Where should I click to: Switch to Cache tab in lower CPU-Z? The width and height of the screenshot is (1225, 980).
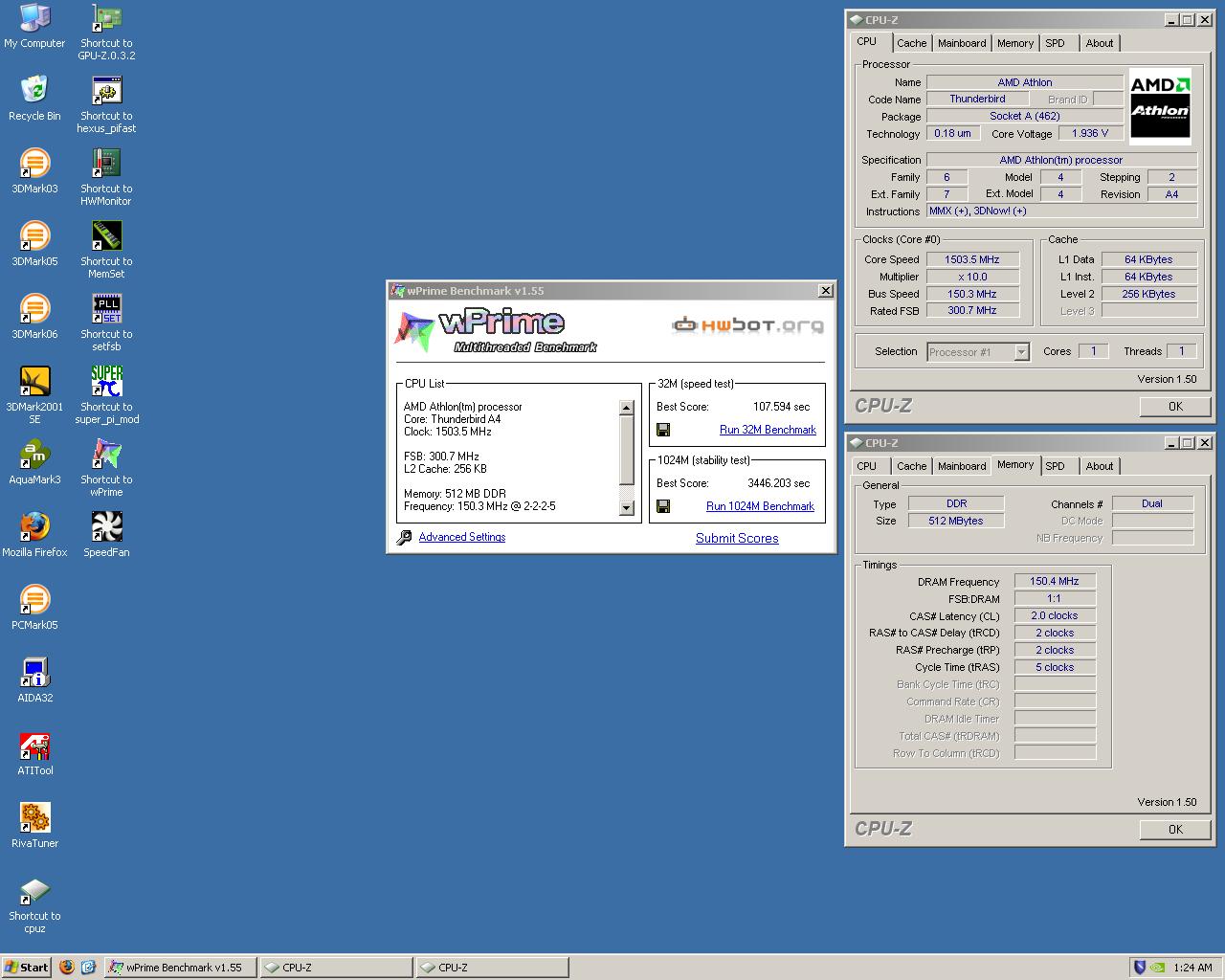point(911,466)
